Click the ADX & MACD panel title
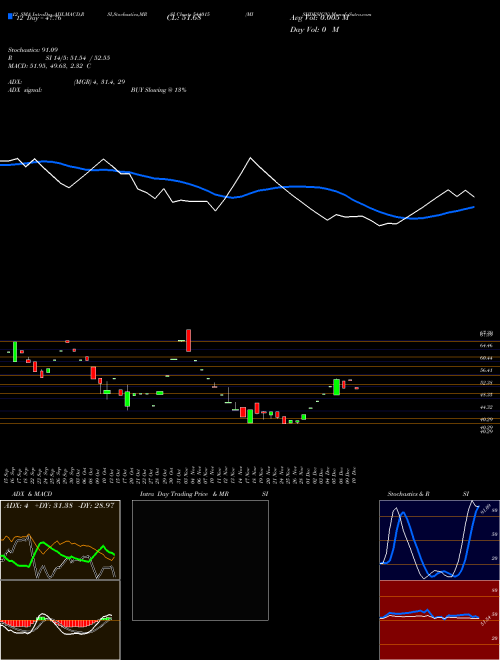This screenshot has width=500, height=660. pyautogui.click(x=32, y=494)
